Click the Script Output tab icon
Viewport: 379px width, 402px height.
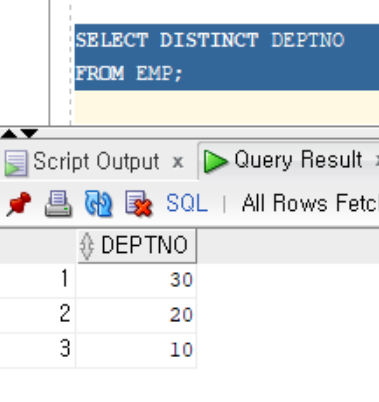pyautogui.click(x=16, y=163)
